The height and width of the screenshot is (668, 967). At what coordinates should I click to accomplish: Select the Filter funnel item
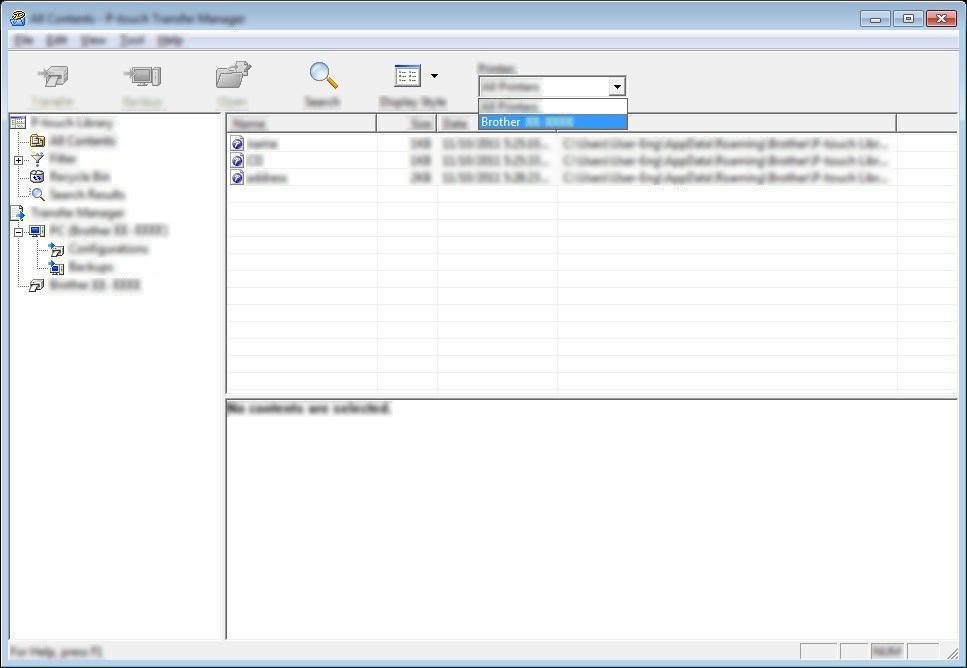pos(38,159)
